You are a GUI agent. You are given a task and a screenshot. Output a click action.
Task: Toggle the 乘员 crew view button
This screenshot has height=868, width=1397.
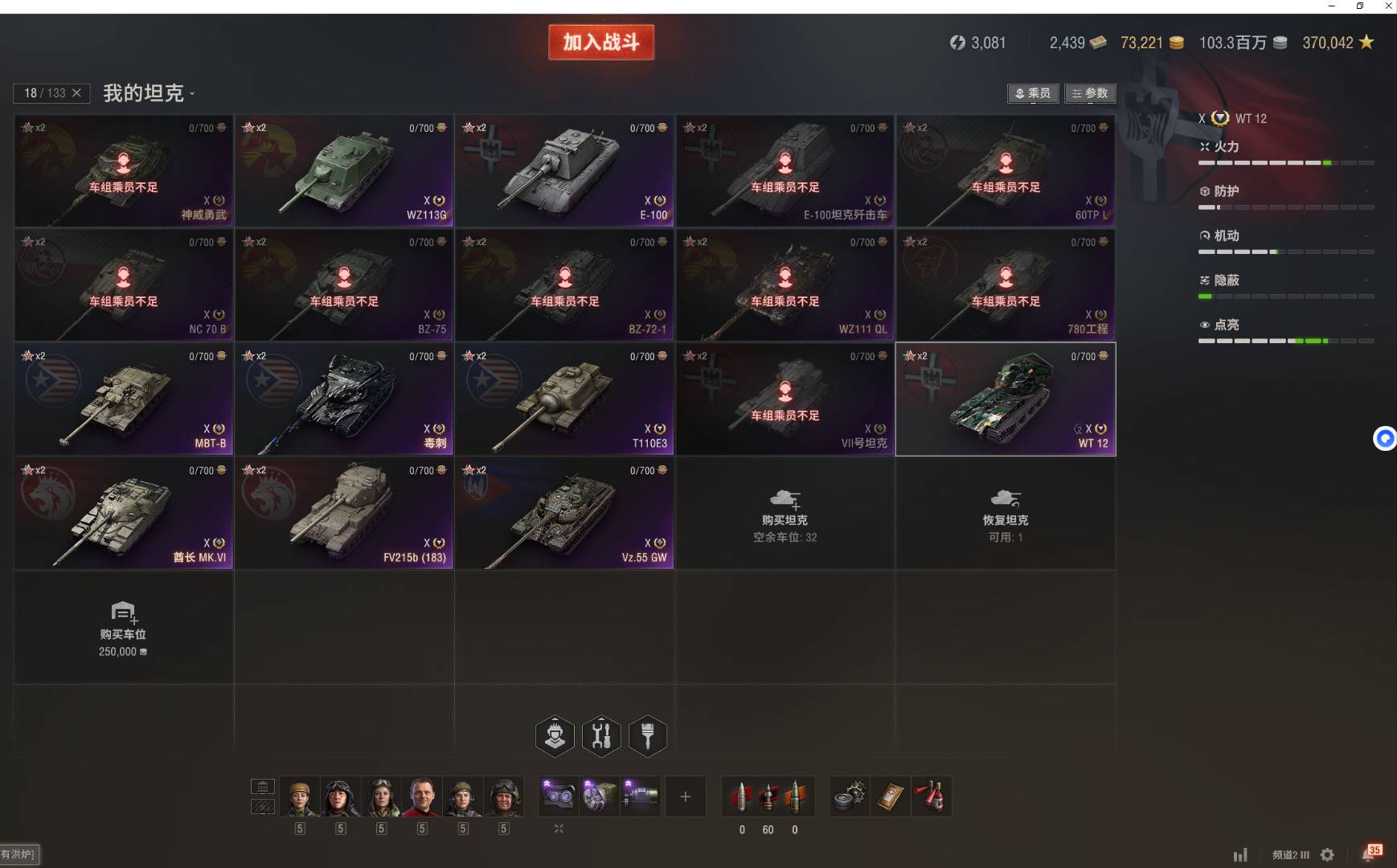pyautogui.click(x=1033, y=93)
